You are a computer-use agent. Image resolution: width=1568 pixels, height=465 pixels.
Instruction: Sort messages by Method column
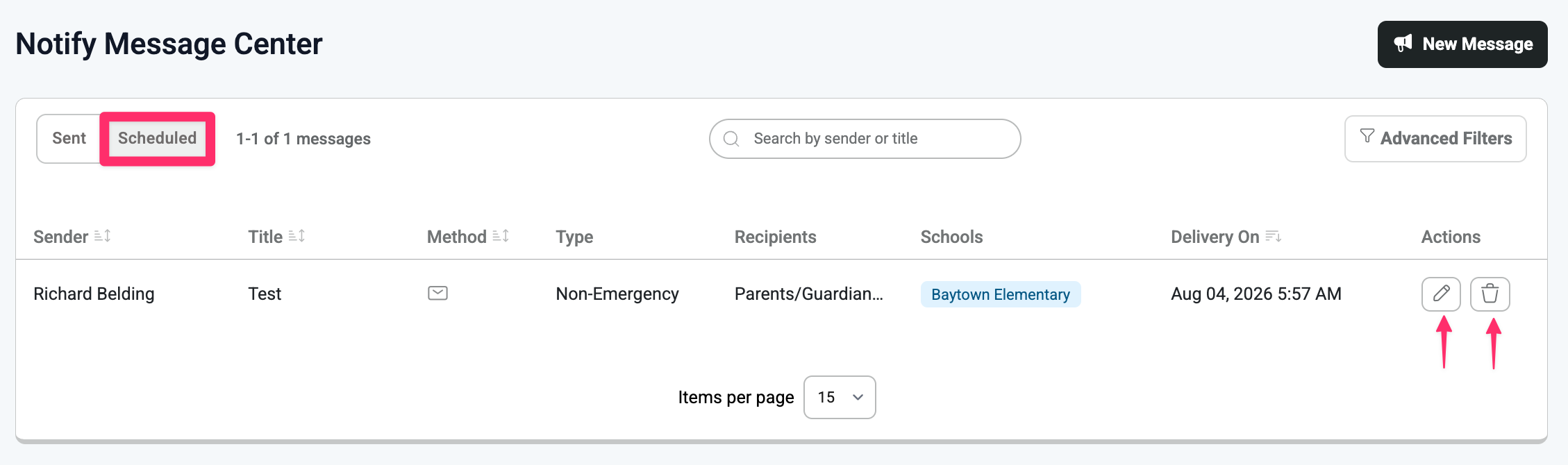(x=501, y=236)
